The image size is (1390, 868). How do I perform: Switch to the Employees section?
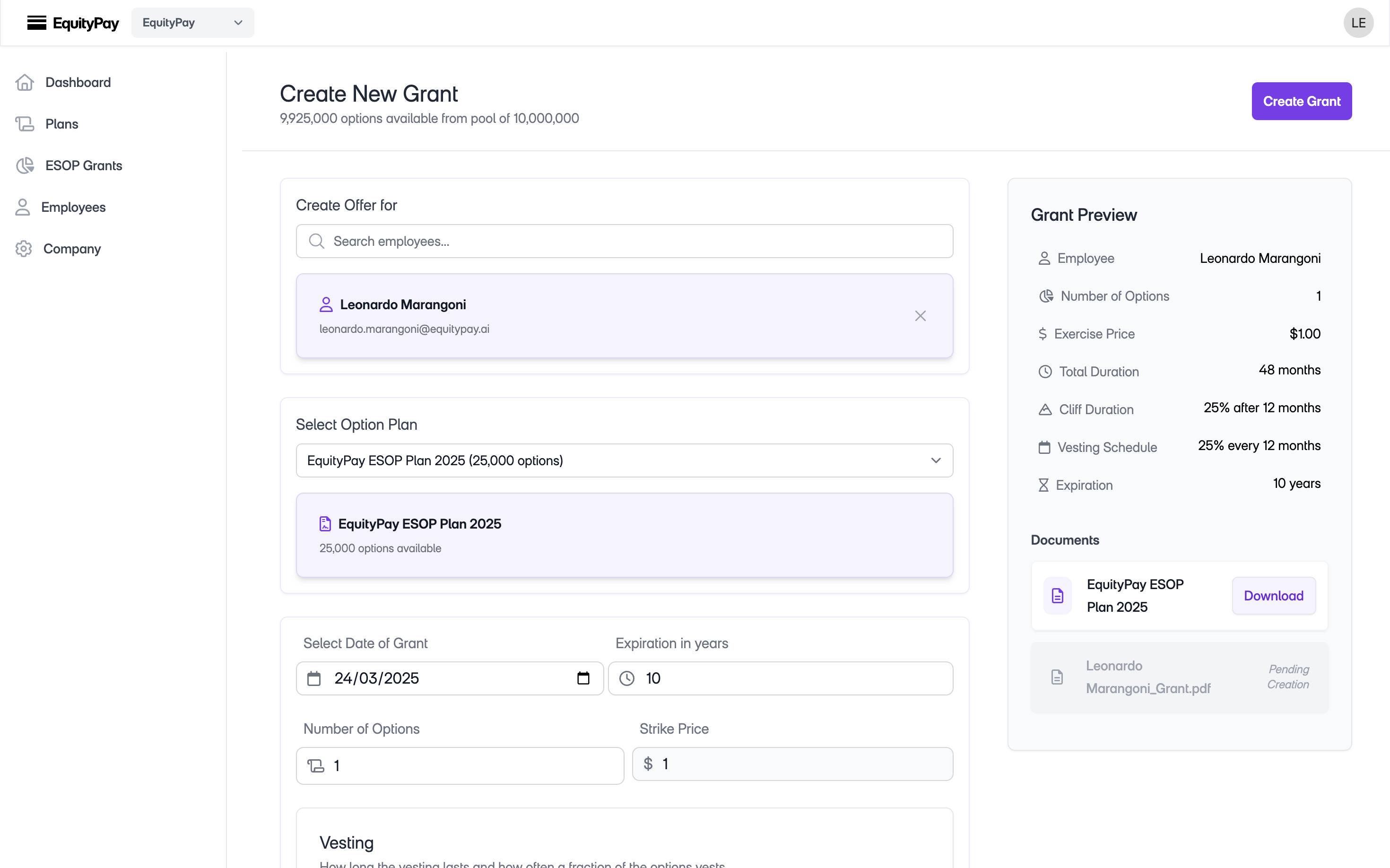tap(73, 207)
